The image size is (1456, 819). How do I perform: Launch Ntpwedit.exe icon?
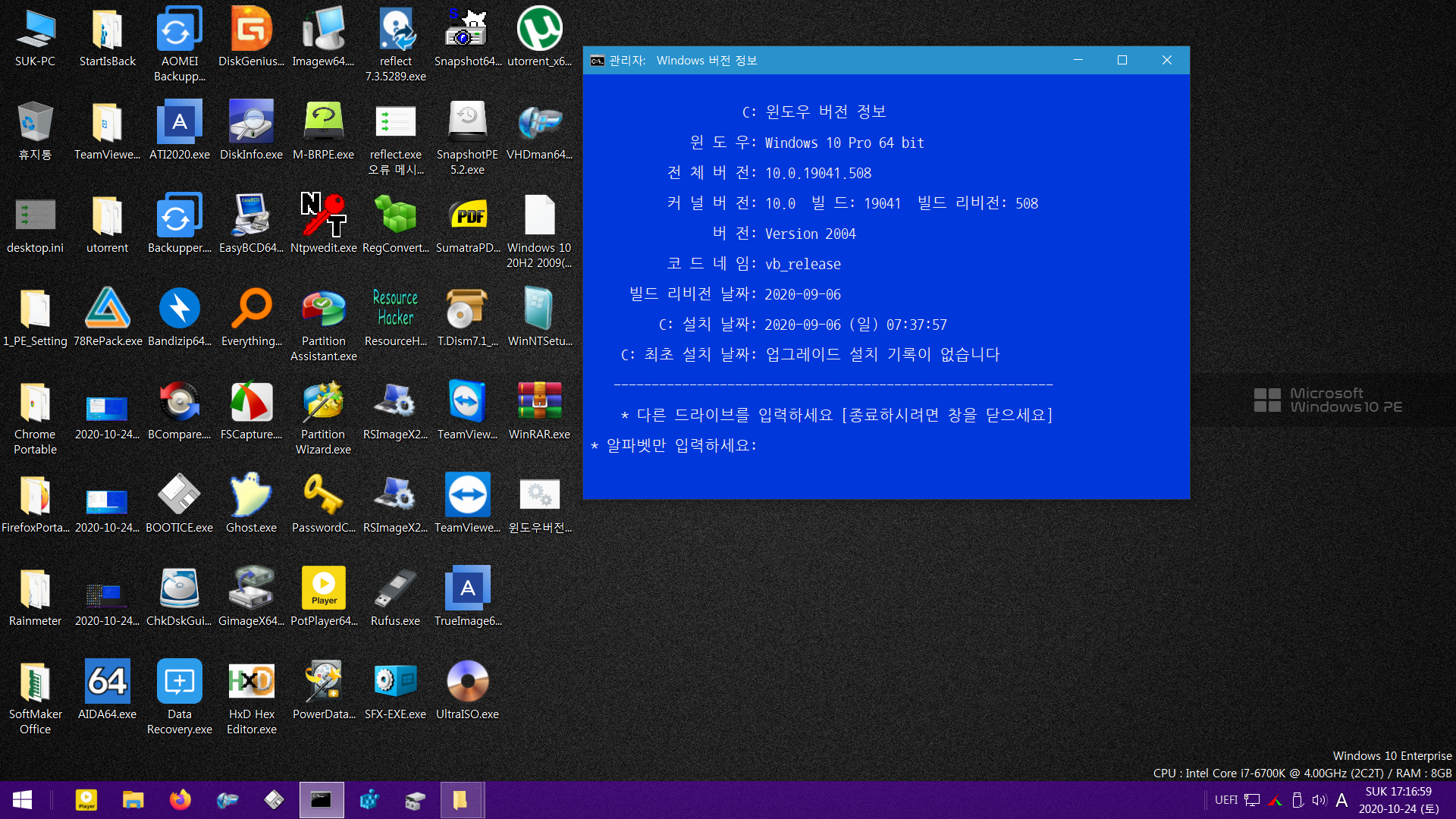323,224
